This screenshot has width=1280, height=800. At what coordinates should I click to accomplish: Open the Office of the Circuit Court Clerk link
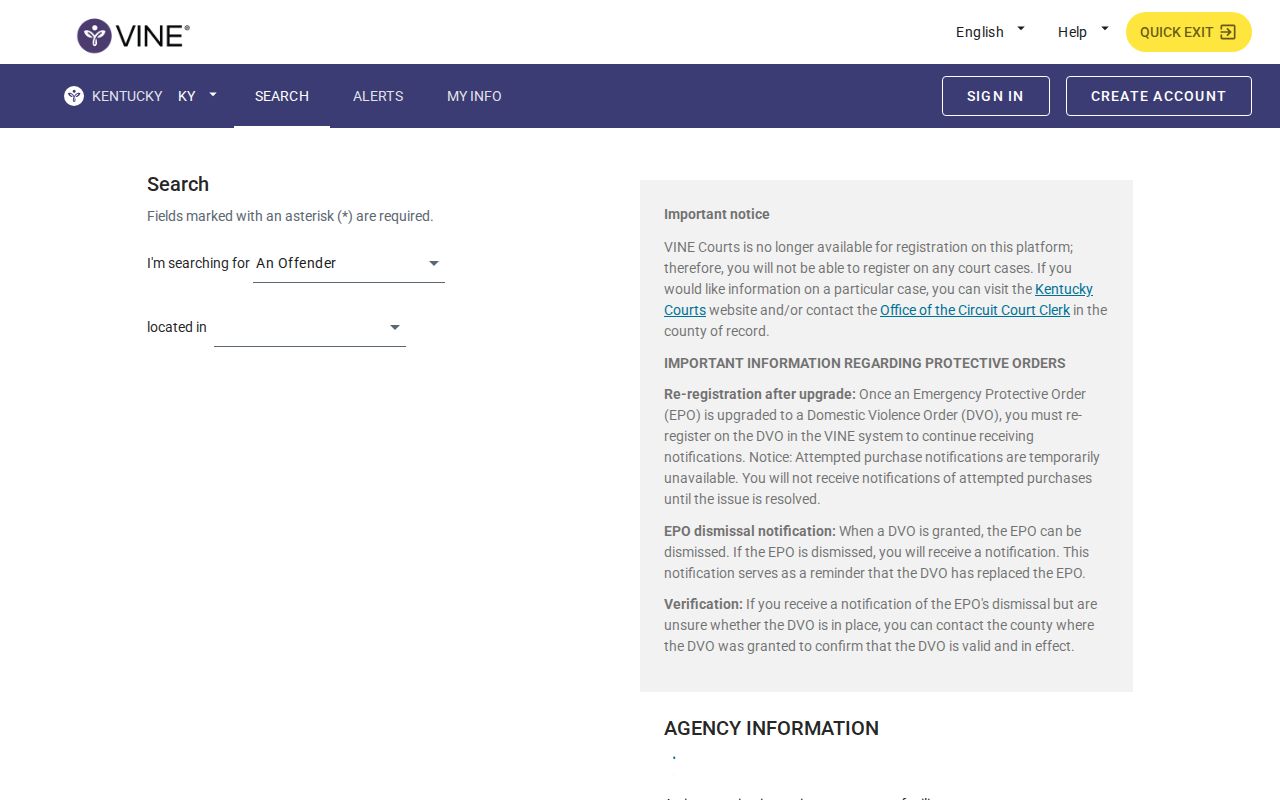[975, 310]
